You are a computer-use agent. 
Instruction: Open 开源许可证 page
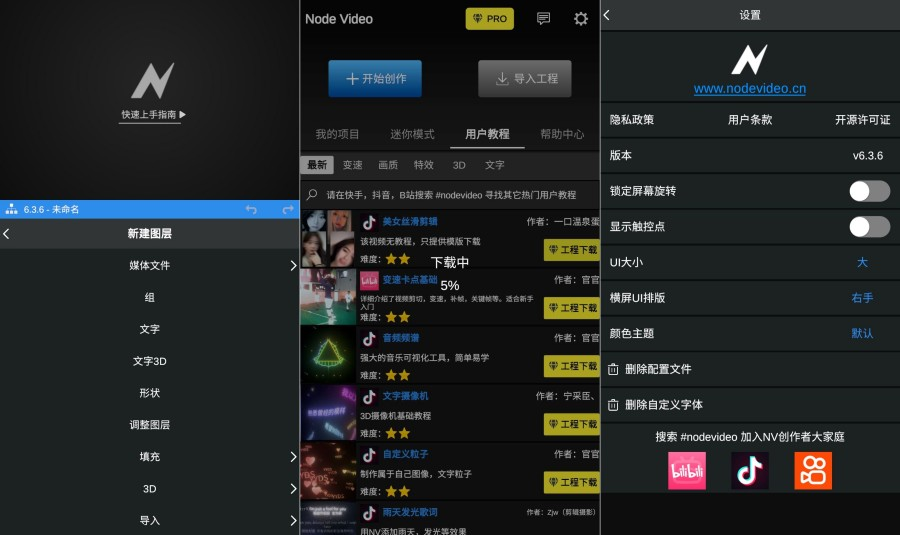pos(862,120)
